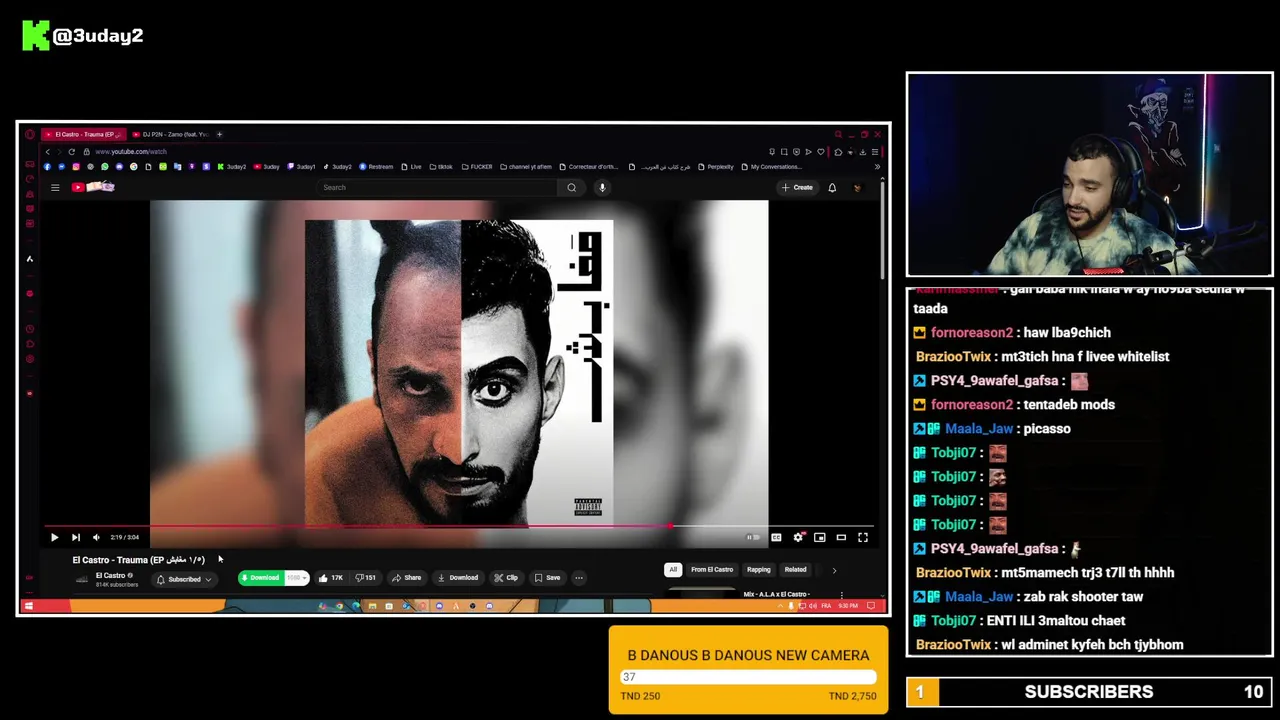This screenshot has height=720, width=1280.
Task: Open YouTube hamburger guide menu
Action: (x=55, y=187)
